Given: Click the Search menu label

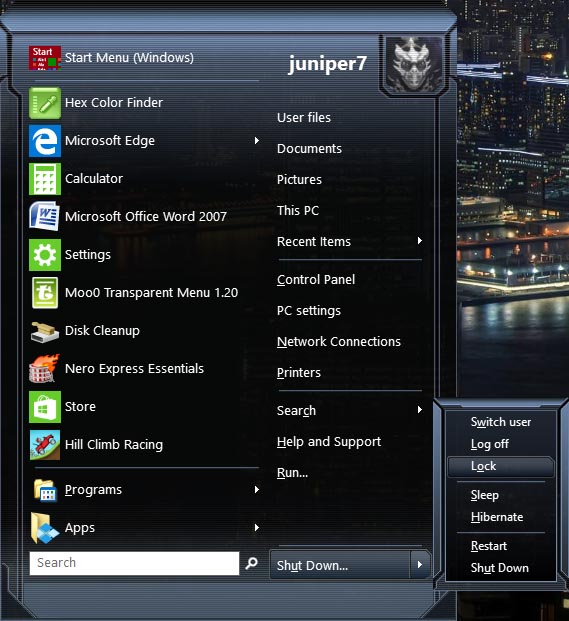Looking at the screenshot, I should (296, 411).
